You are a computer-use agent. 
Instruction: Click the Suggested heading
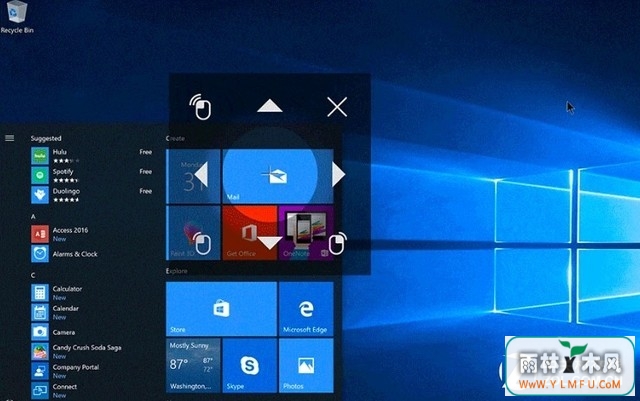coord(46,138)
